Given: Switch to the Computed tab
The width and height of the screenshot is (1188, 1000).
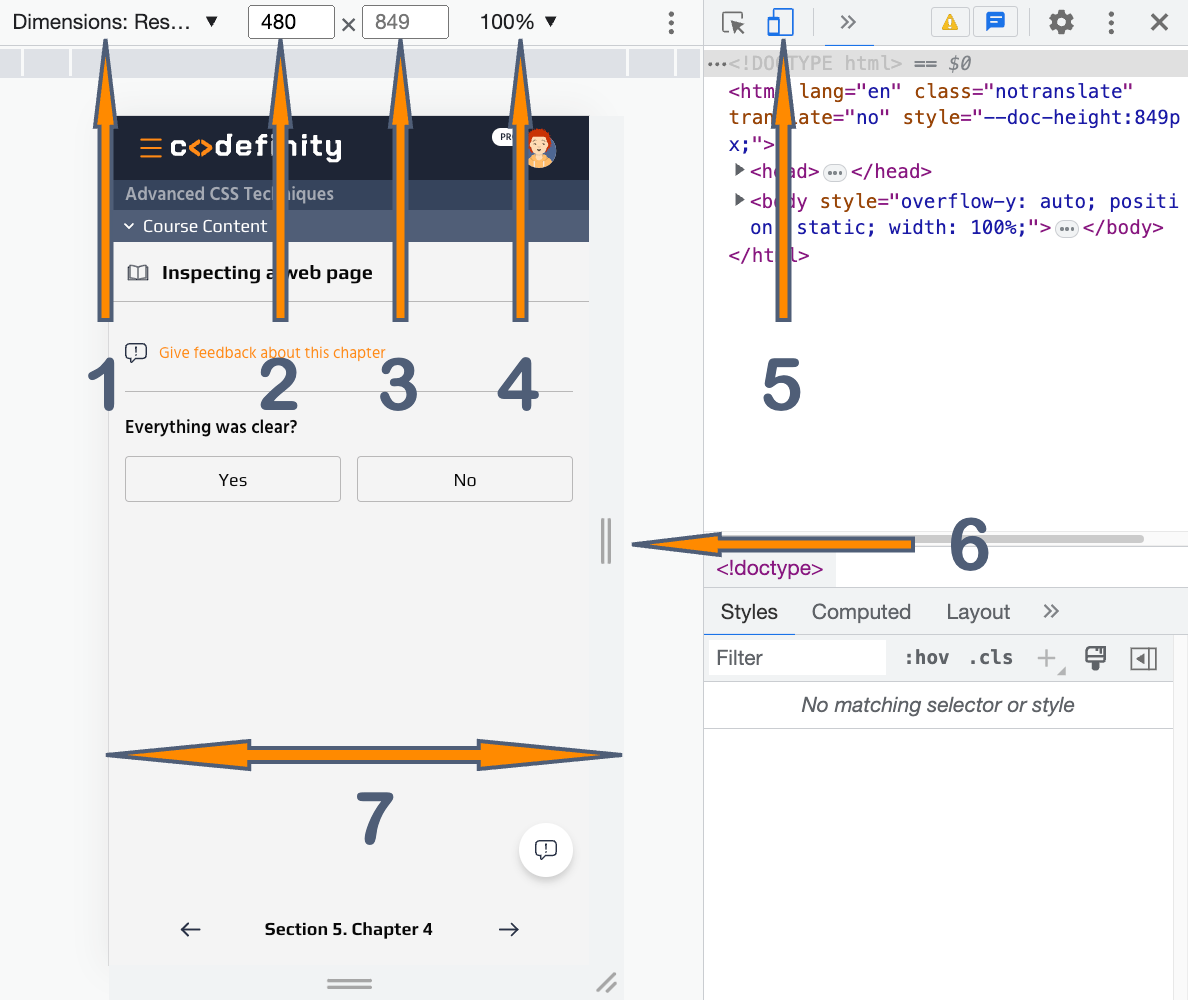Looking at the screenshot, I should coord(861,612).
